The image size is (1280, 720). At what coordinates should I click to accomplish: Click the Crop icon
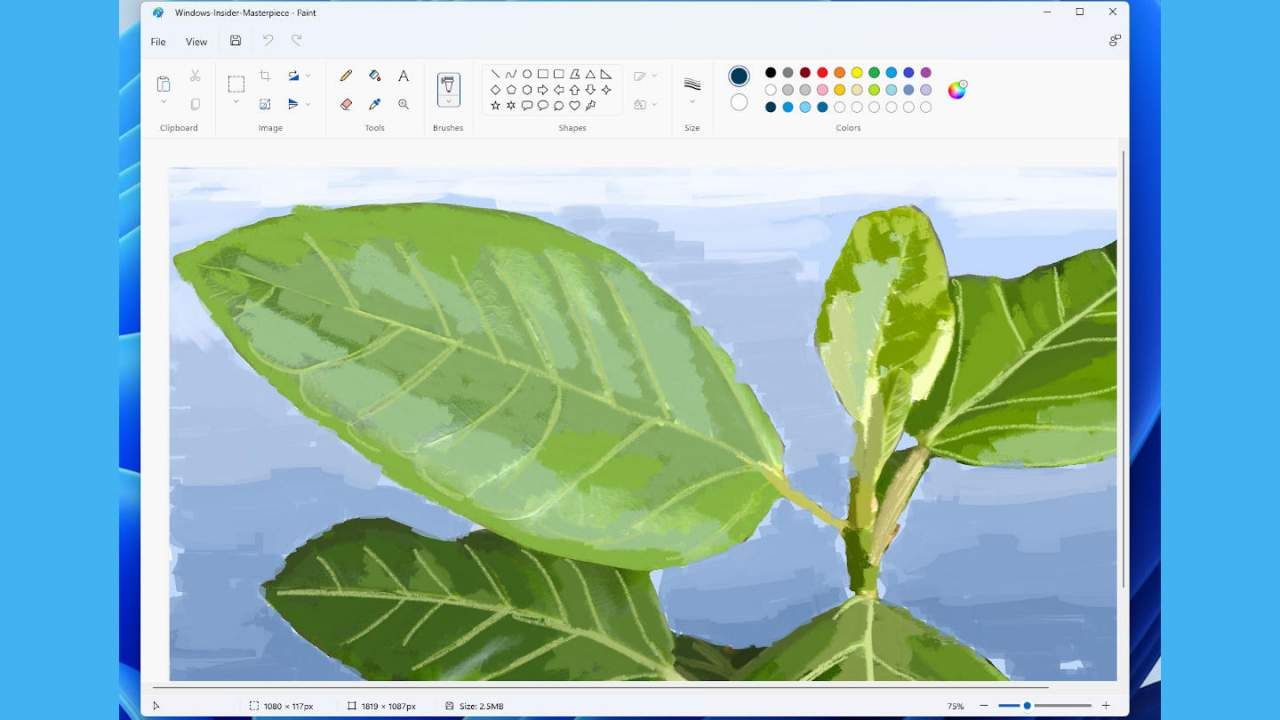pyautogui.click(x=265, y=76)
